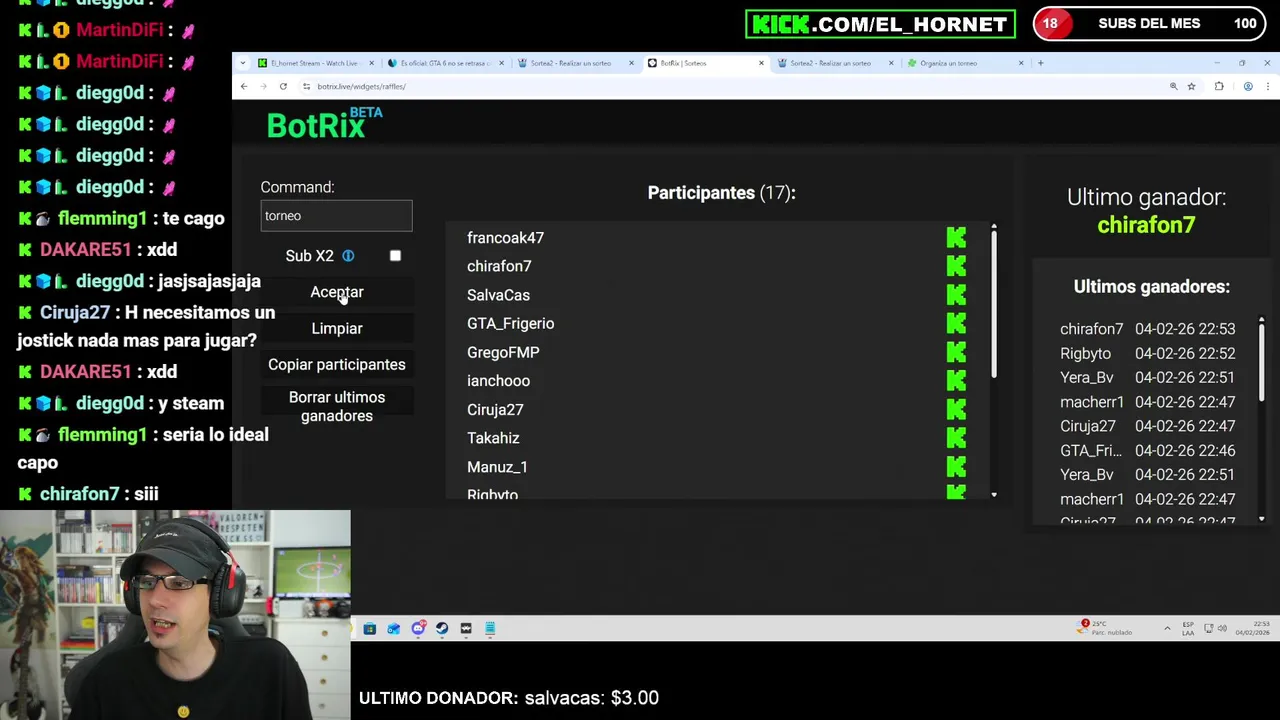Click the chirafon7 22:53 winner entry

pos(1147,329)
